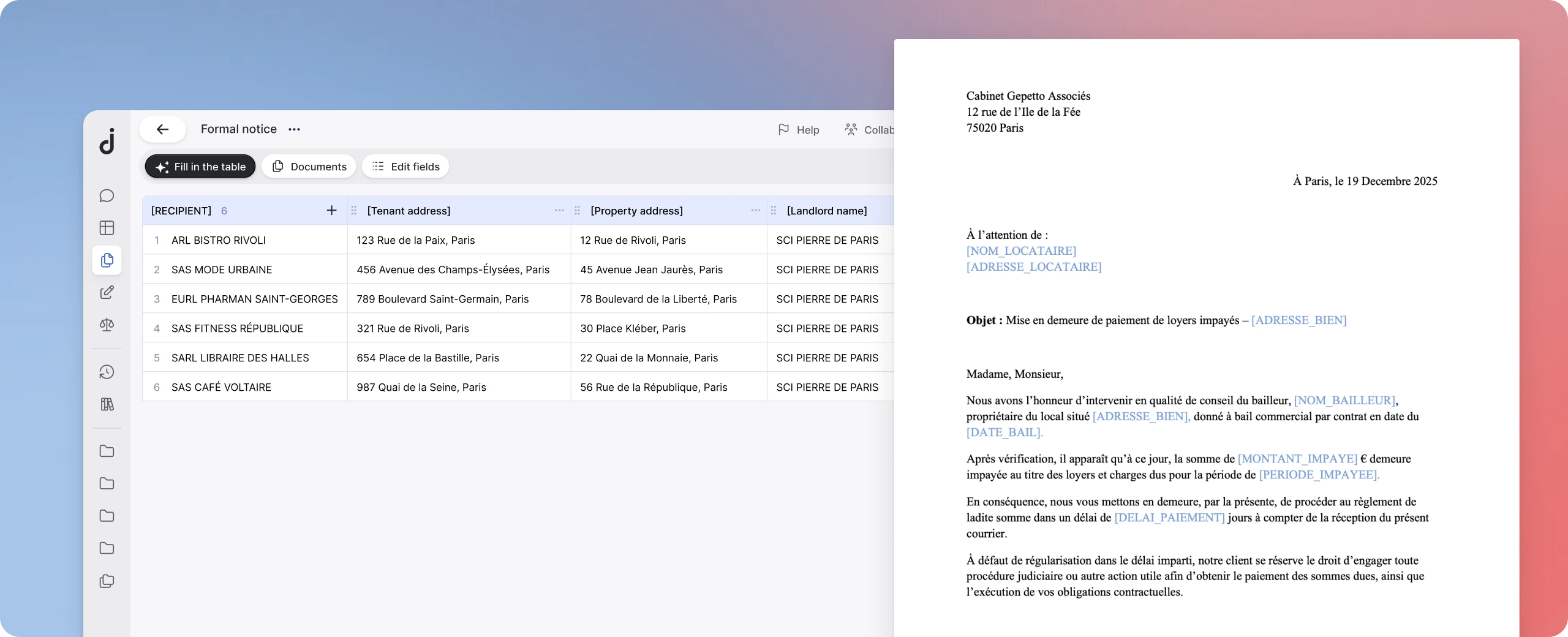This screenshot has width=1568, height=637.
Task: Select the SARL LIBRAIRE DES HALLES cell
Action: click(x=245, y=358)
